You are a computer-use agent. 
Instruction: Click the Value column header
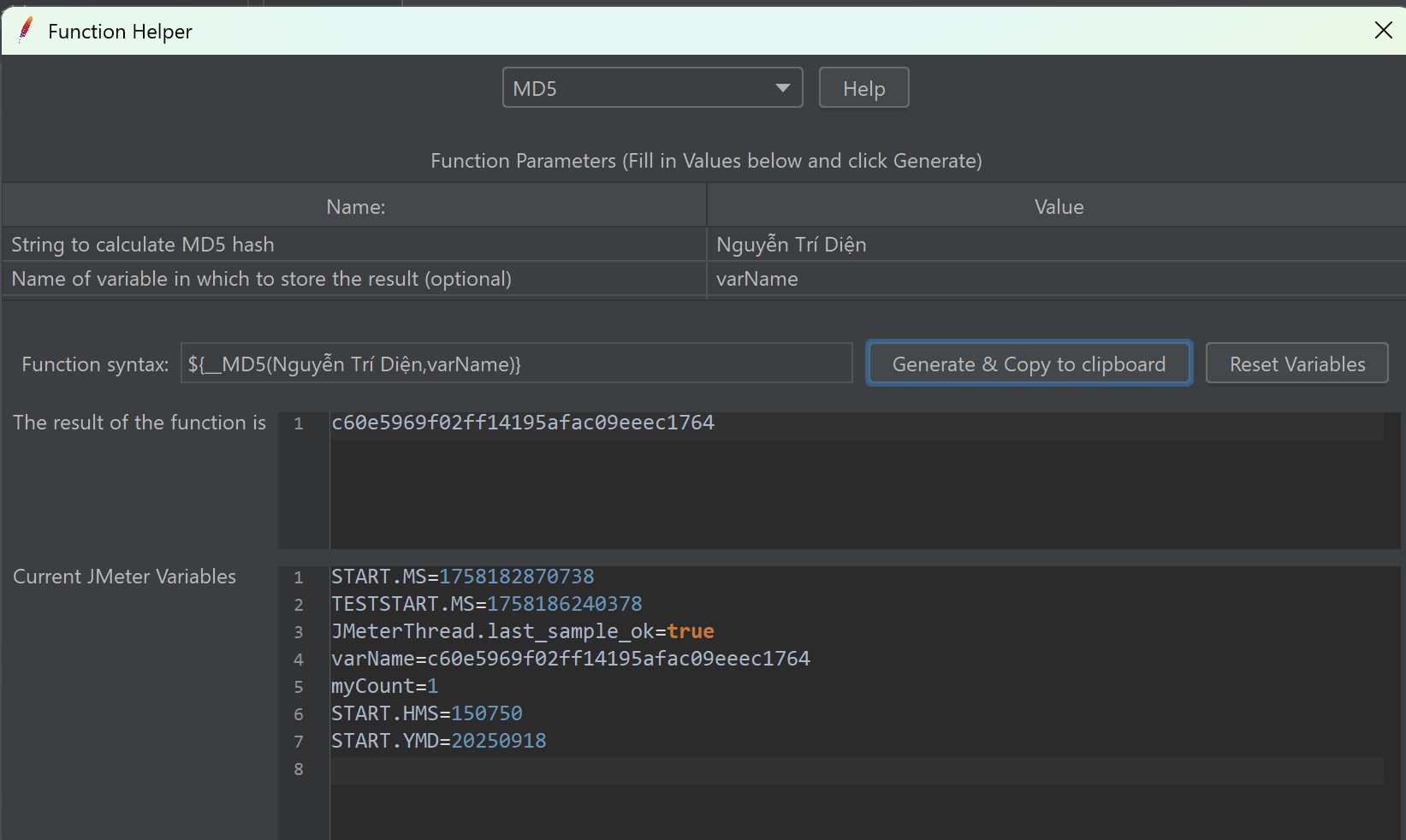(1059, 207)
